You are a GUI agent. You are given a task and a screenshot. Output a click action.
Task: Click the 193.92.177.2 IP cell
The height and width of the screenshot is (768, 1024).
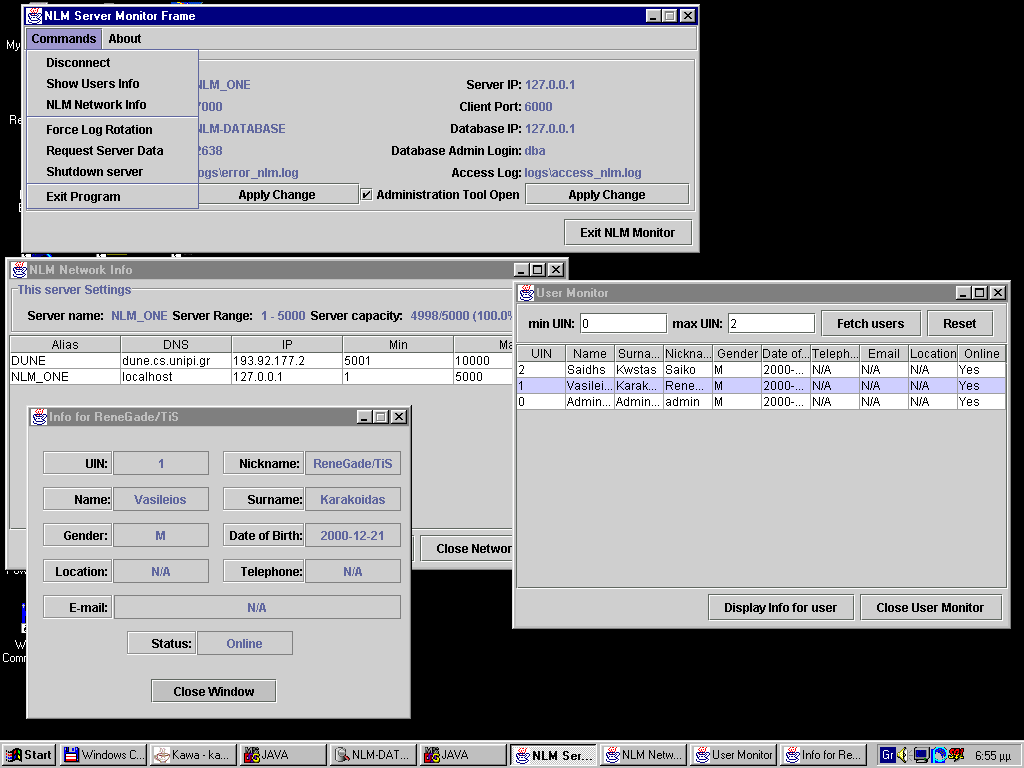pos(287,360)
